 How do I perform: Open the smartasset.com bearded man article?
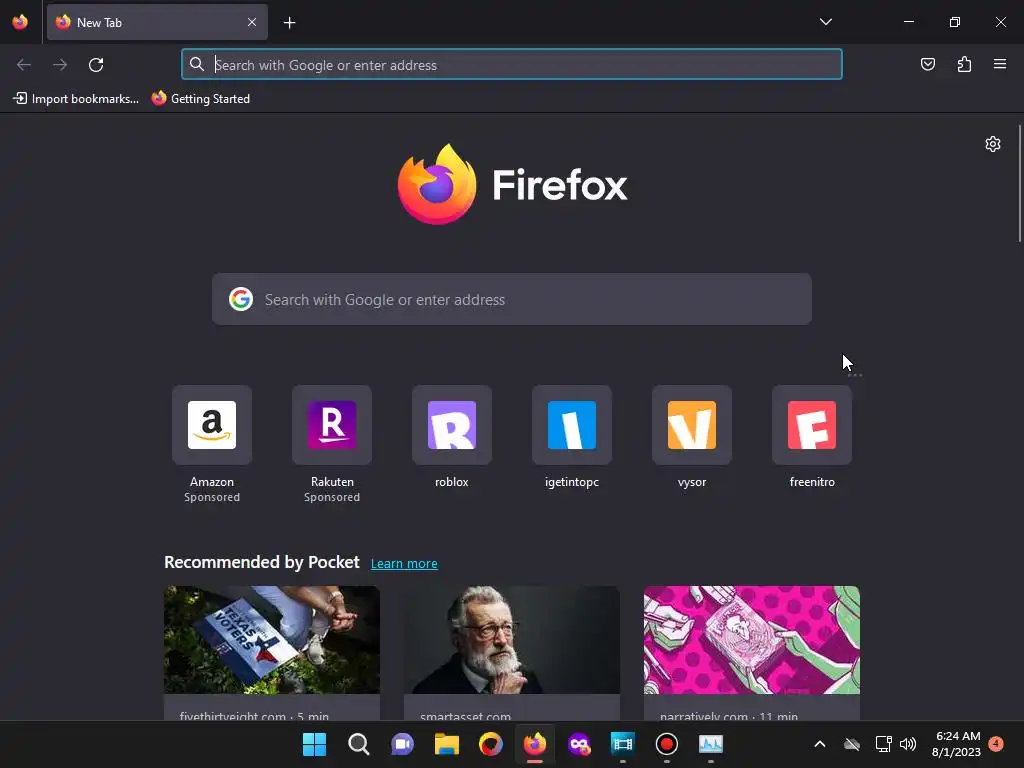[511, 640]
